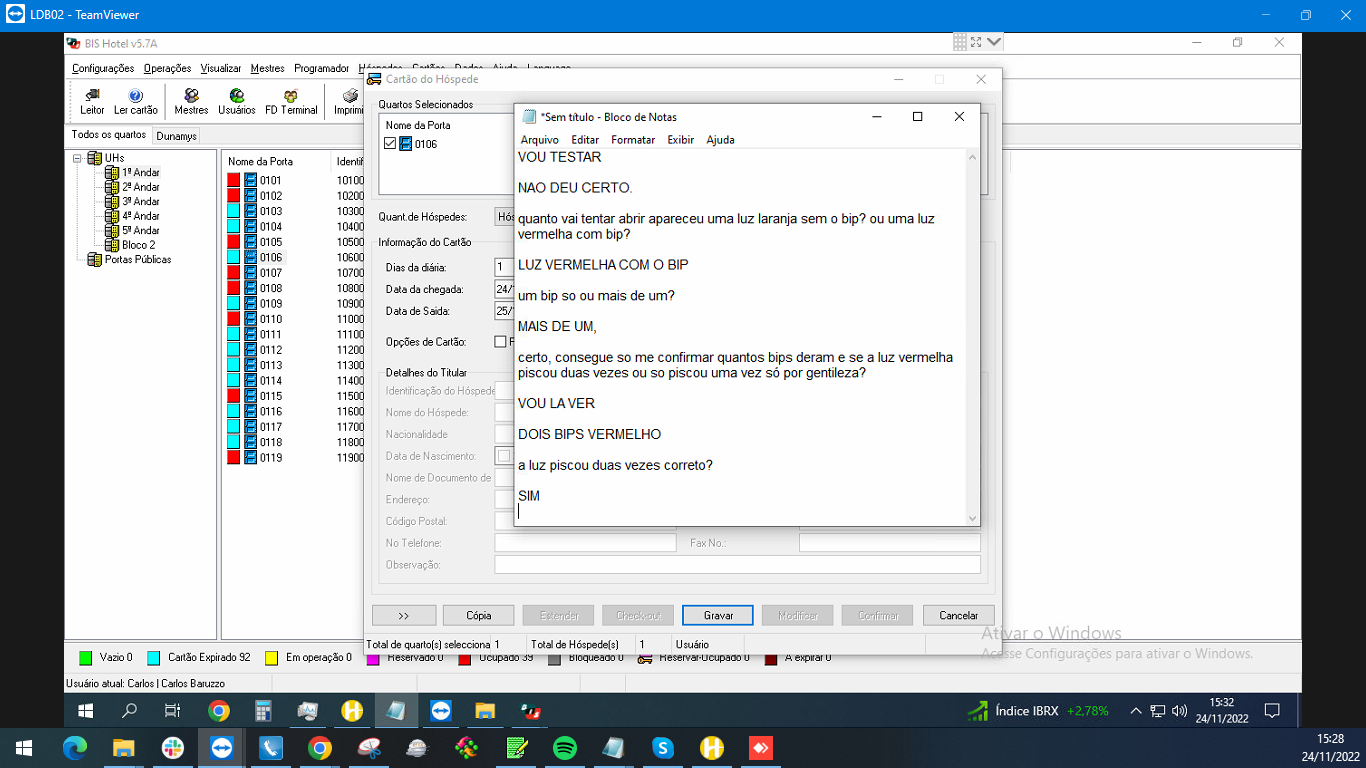This screenshot has width=1366, height=768.
Task: Switch to the Dunamys tab
Action: [x=176, y=136]
